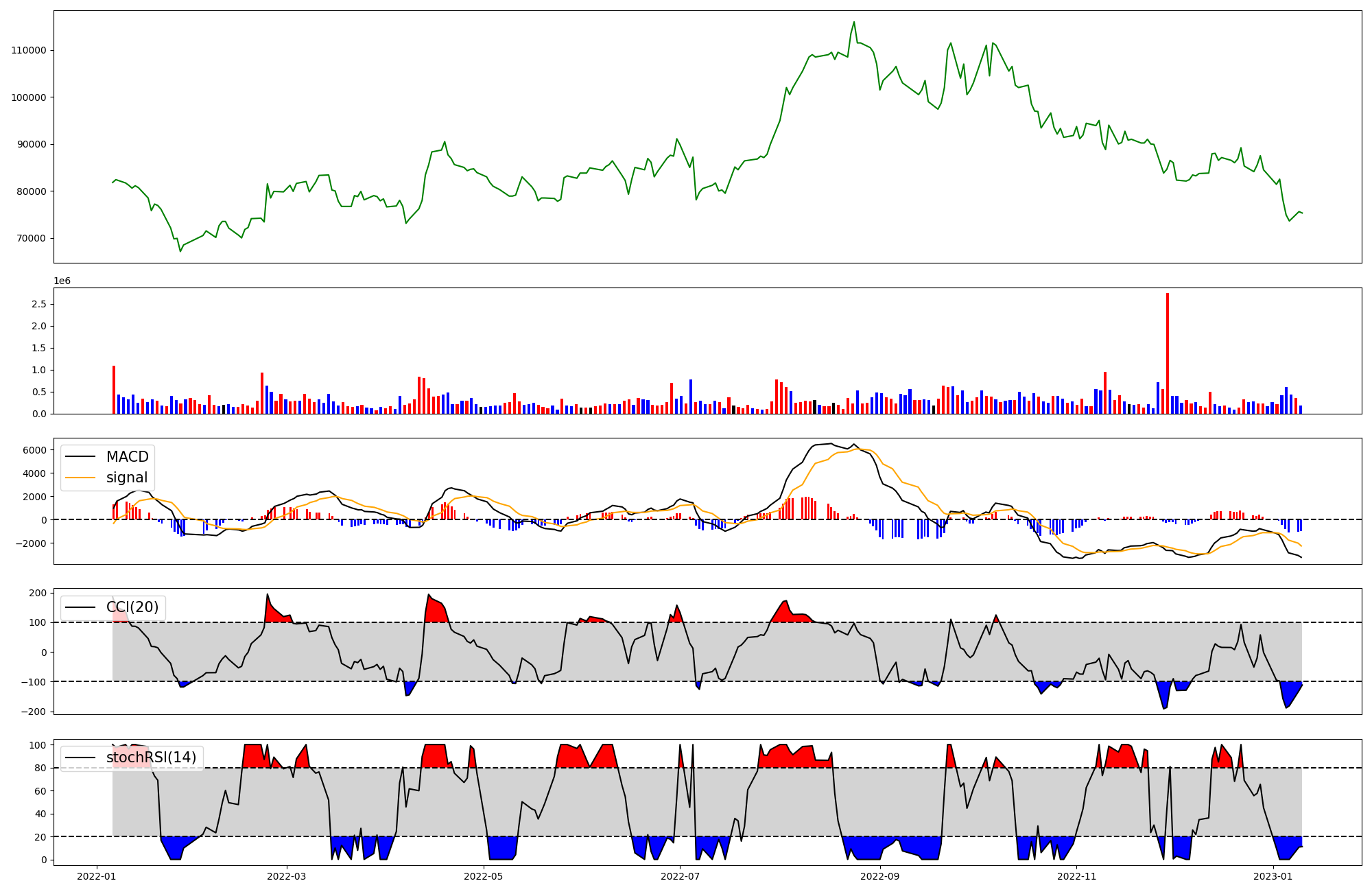Viewport: 1372px width, 892px height.
Task: Click the 2022-05 date tick label
Action: click(484, 876)
